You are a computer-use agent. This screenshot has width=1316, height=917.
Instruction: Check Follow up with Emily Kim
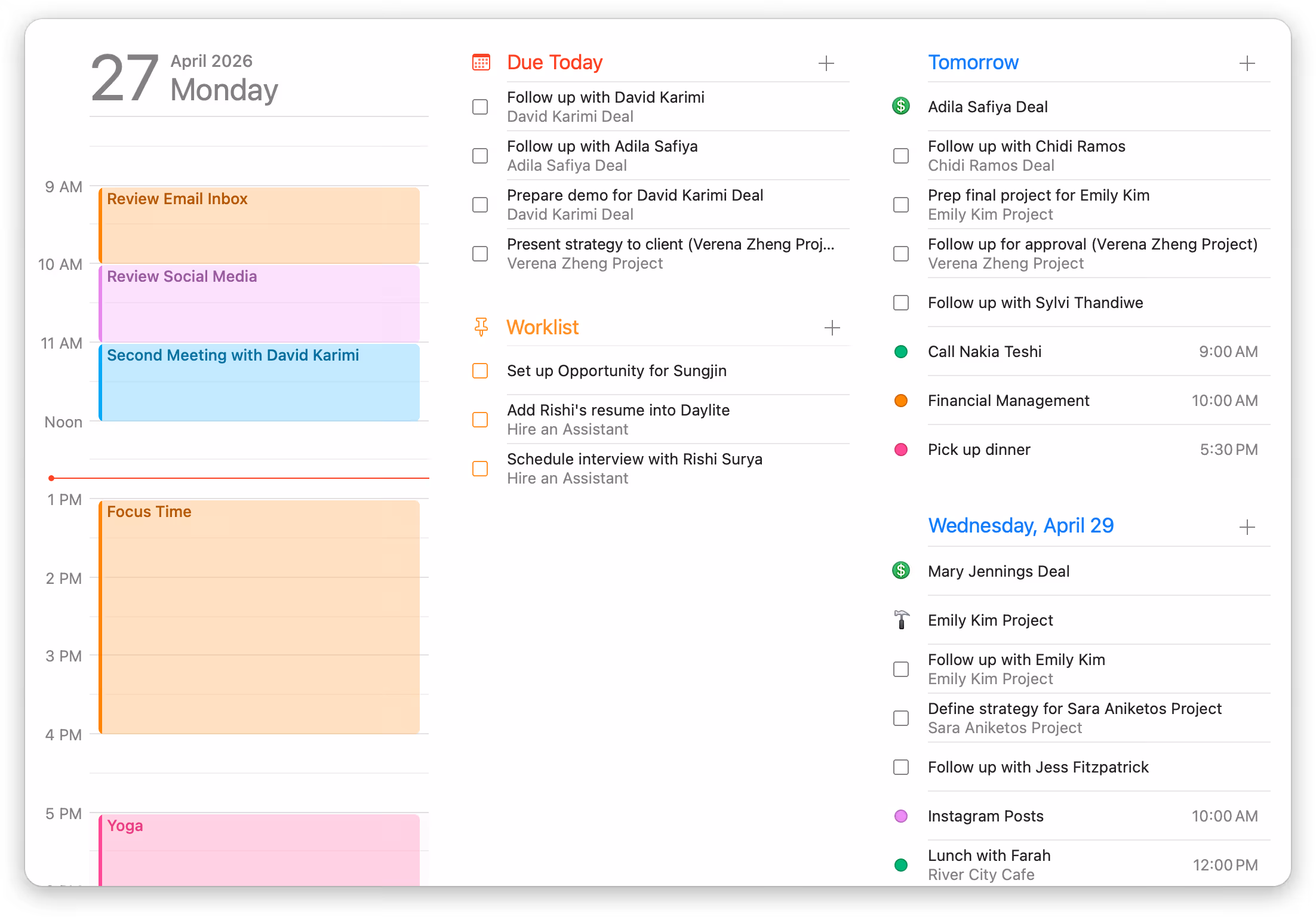coord(901,669)
